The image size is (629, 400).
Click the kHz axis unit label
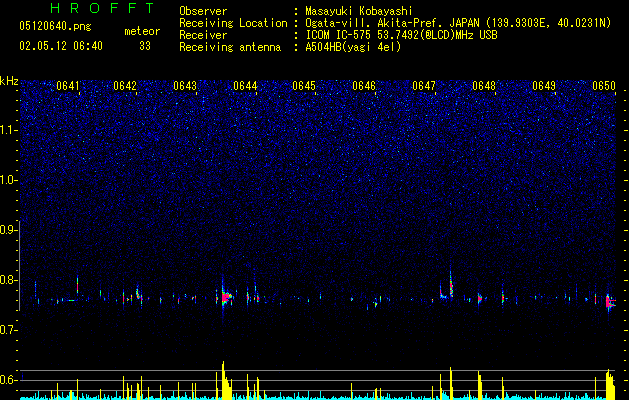(9, 81)
